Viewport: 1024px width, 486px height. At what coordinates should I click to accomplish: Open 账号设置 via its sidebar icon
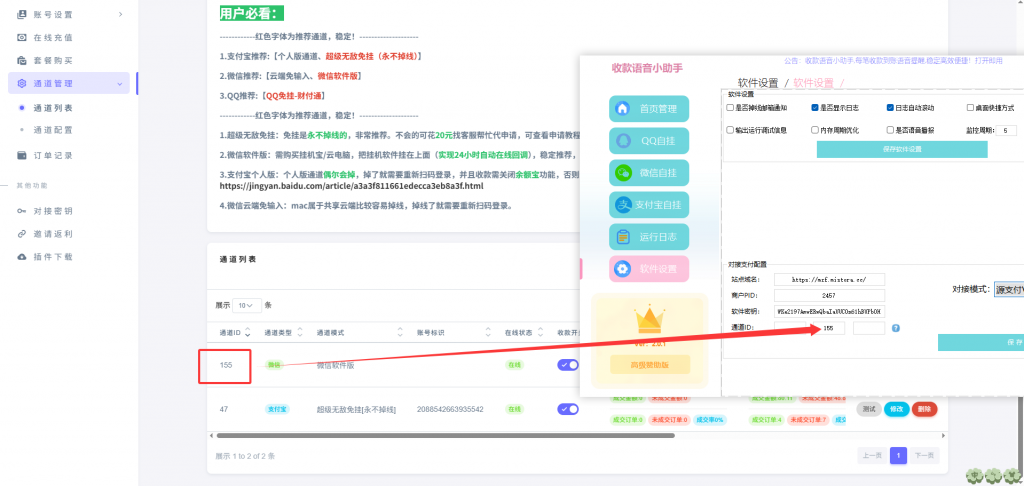coord(22,14)
